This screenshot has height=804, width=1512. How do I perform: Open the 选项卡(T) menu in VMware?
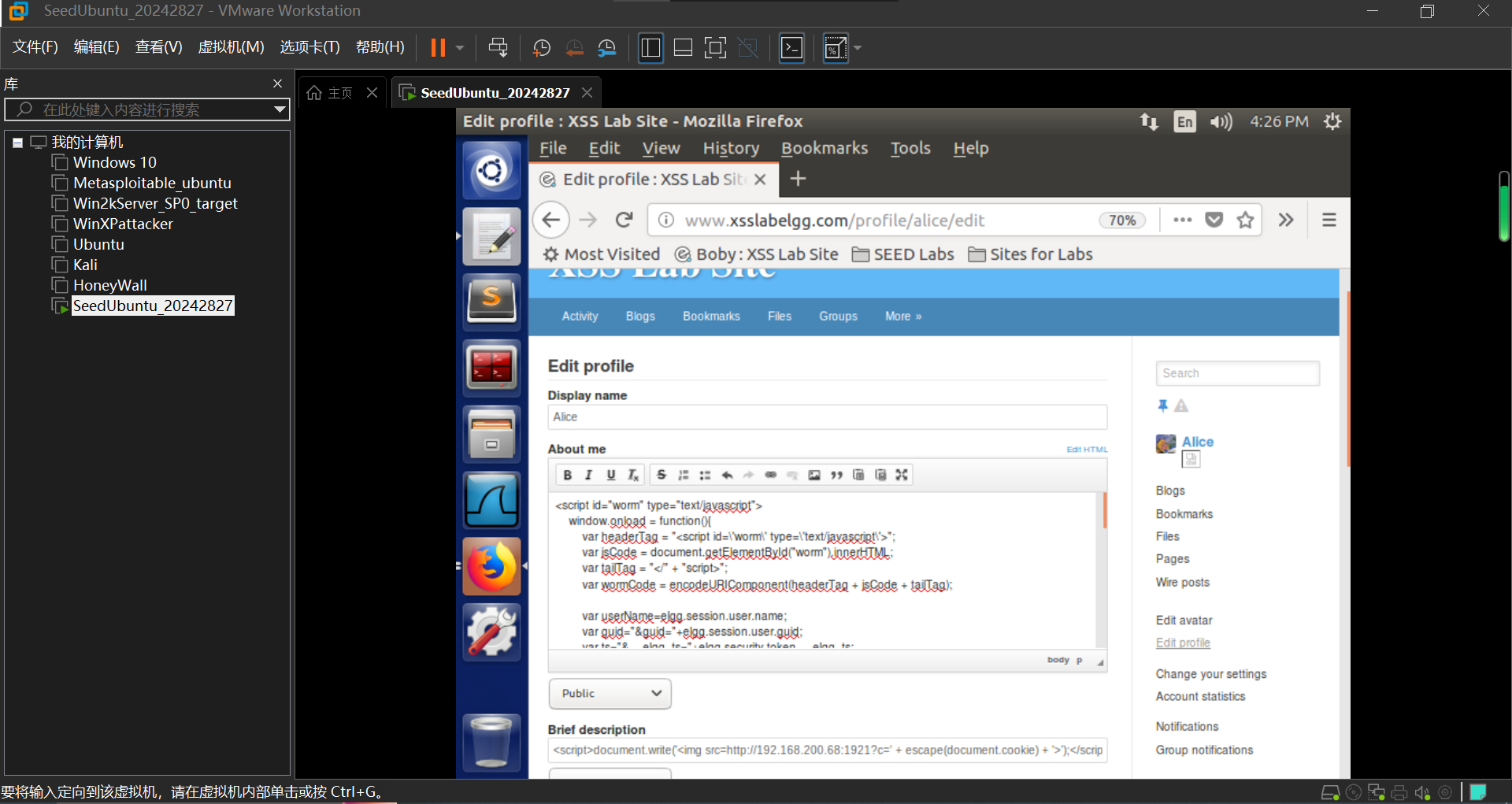point(309,47)
